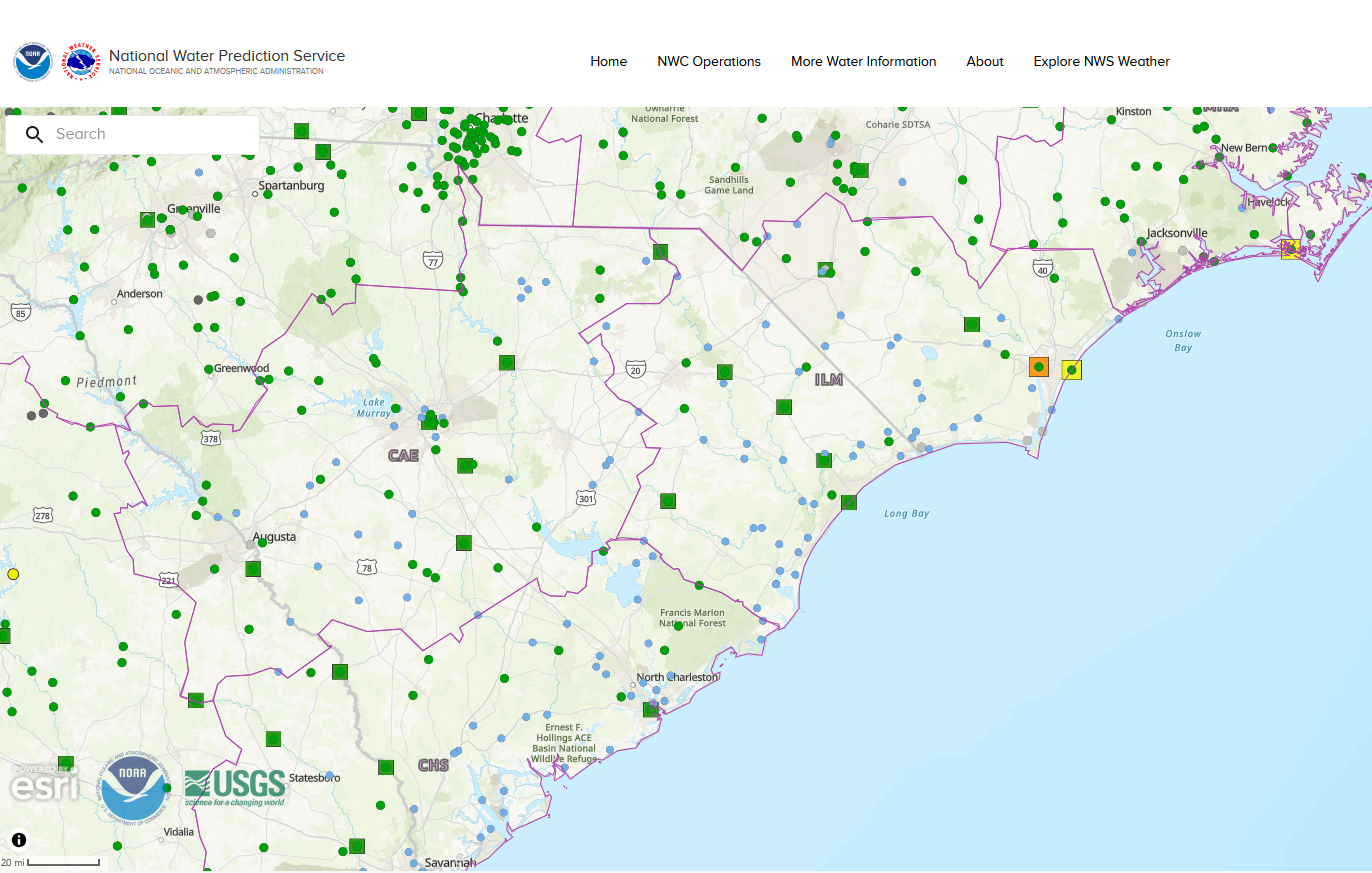Image resolution: width=1372 pixels, height=873 pixels.
Task: Click the US 301 highway shield
Action: point(586,497)
